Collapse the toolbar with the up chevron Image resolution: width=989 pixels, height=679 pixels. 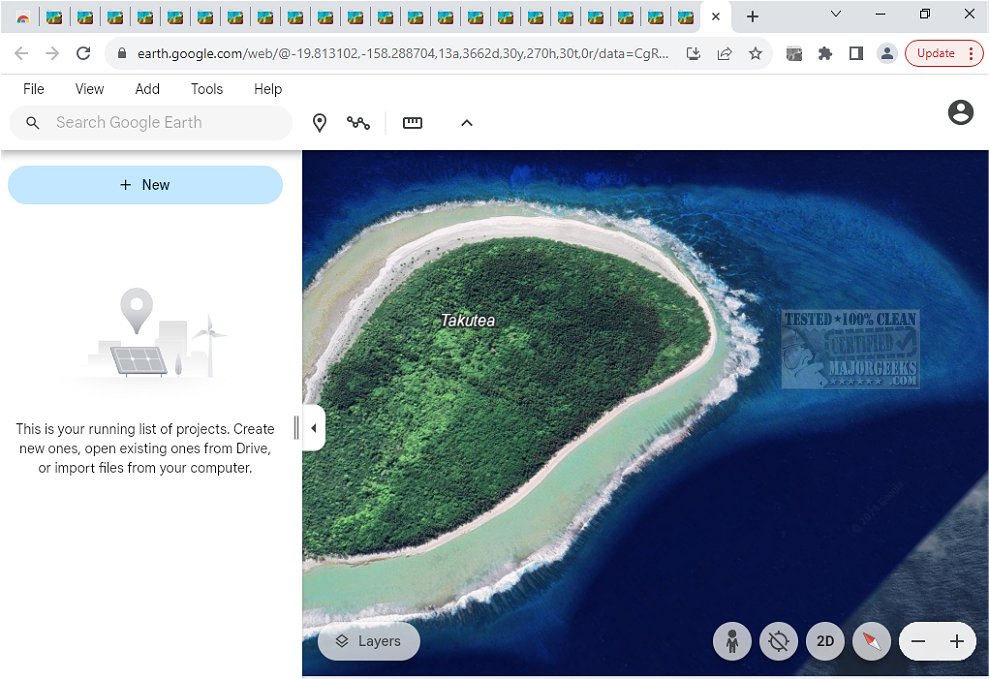click(x=466, y=123)
